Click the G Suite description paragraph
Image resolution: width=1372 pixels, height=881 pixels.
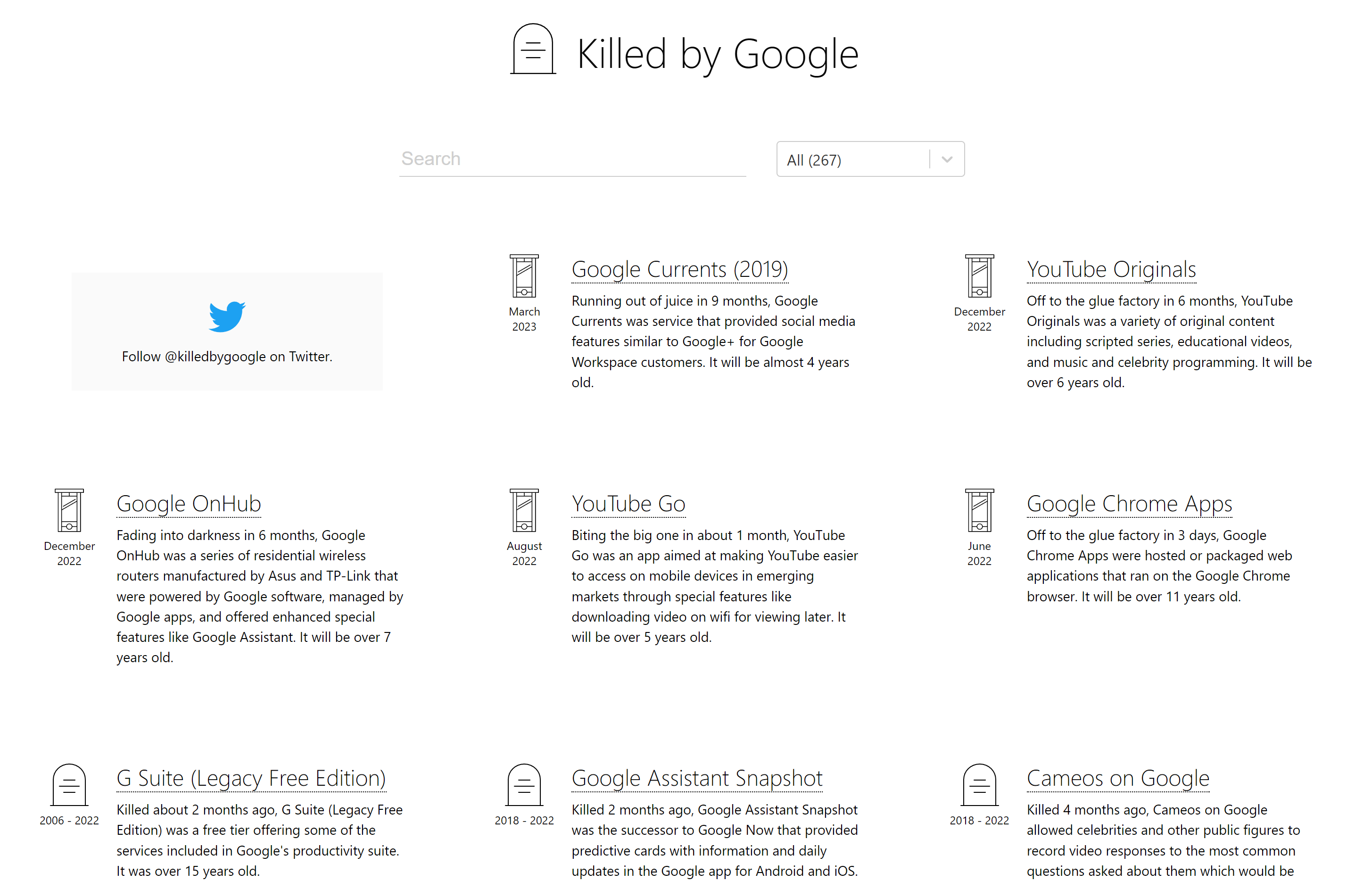(260, 840)
